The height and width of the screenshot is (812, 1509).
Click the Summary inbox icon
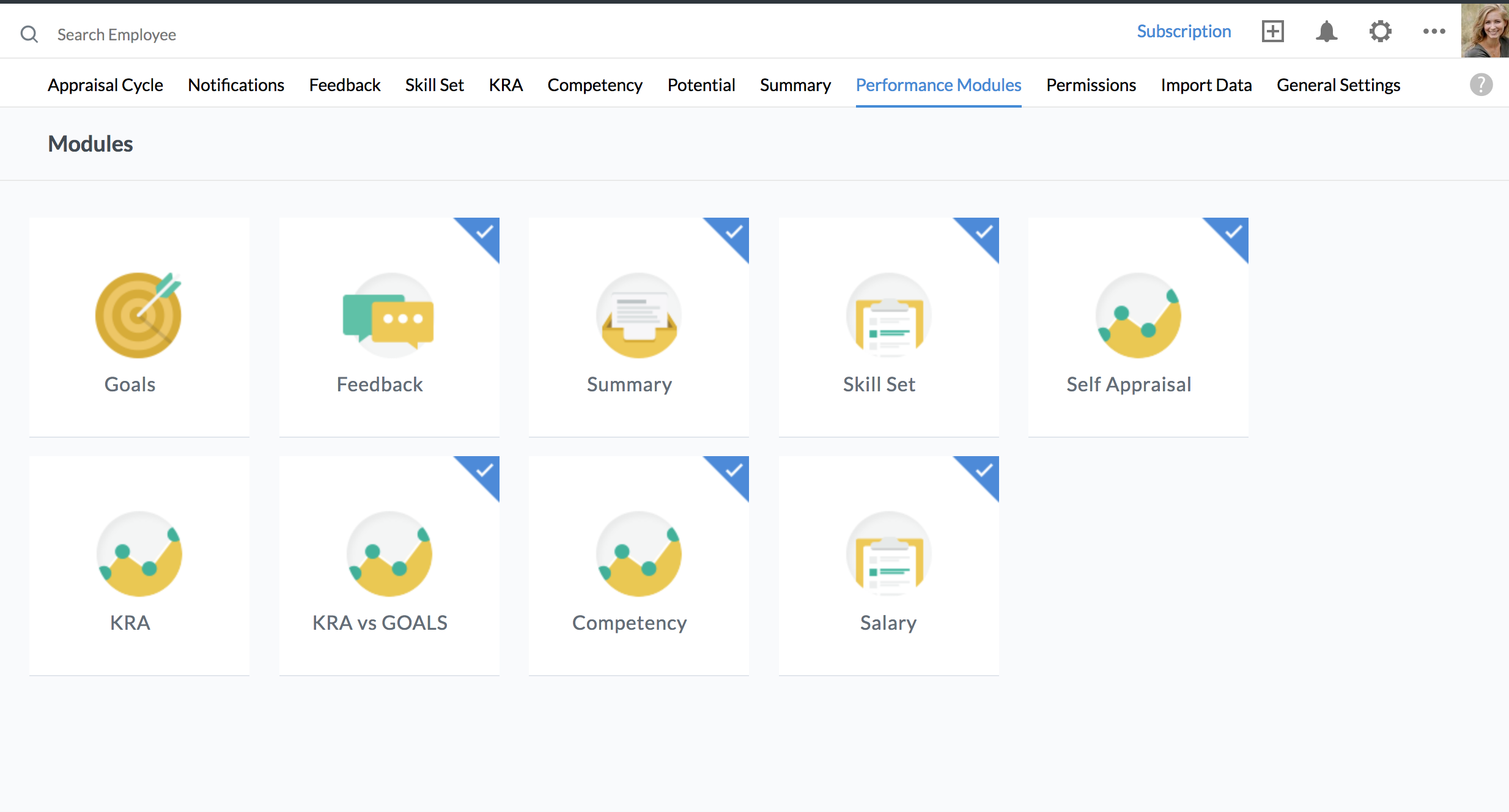point(639,316)
